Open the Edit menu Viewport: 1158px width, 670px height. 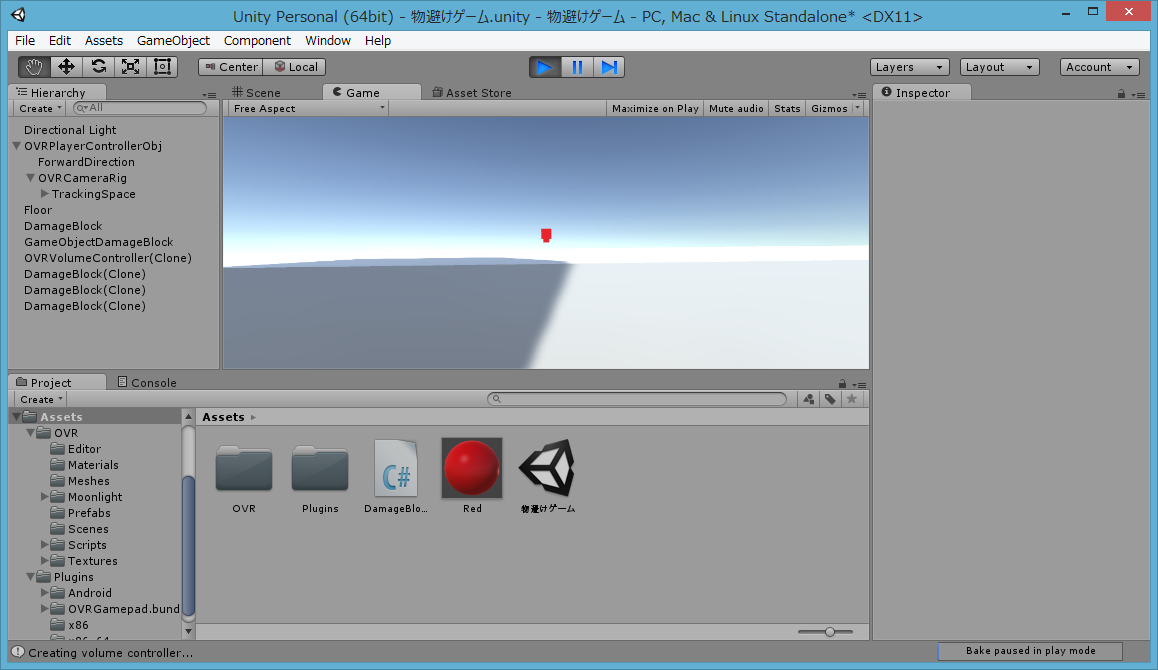click(60, 41)
